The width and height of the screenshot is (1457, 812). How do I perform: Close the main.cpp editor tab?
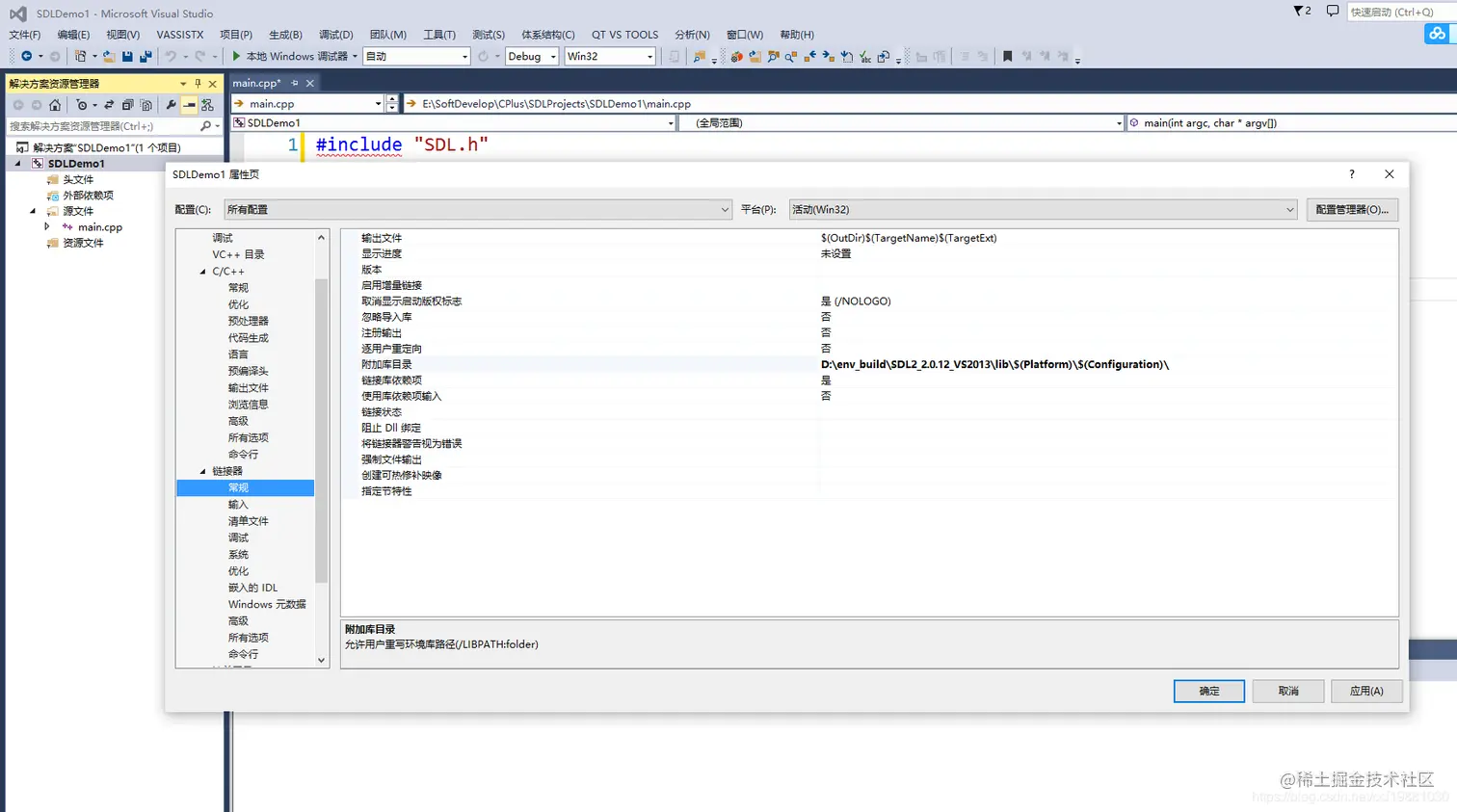[310, 83]
